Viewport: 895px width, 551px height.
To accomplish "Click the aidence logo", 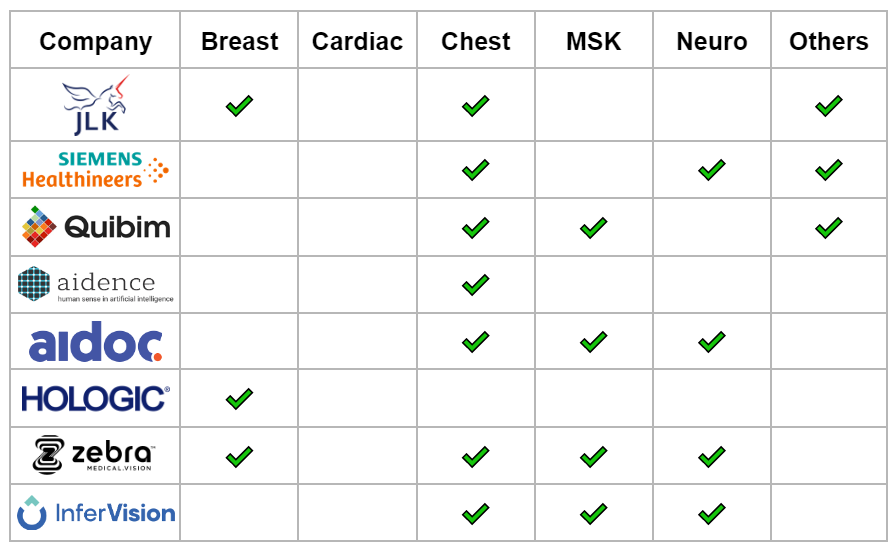I will [x=95, y=284].
